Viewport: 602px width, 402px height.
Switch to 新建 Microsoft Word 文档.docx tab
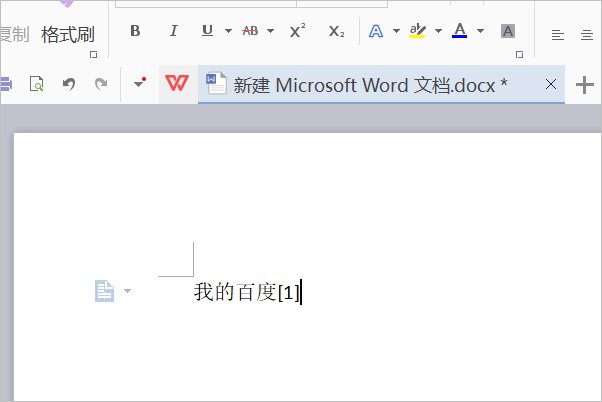370,85
